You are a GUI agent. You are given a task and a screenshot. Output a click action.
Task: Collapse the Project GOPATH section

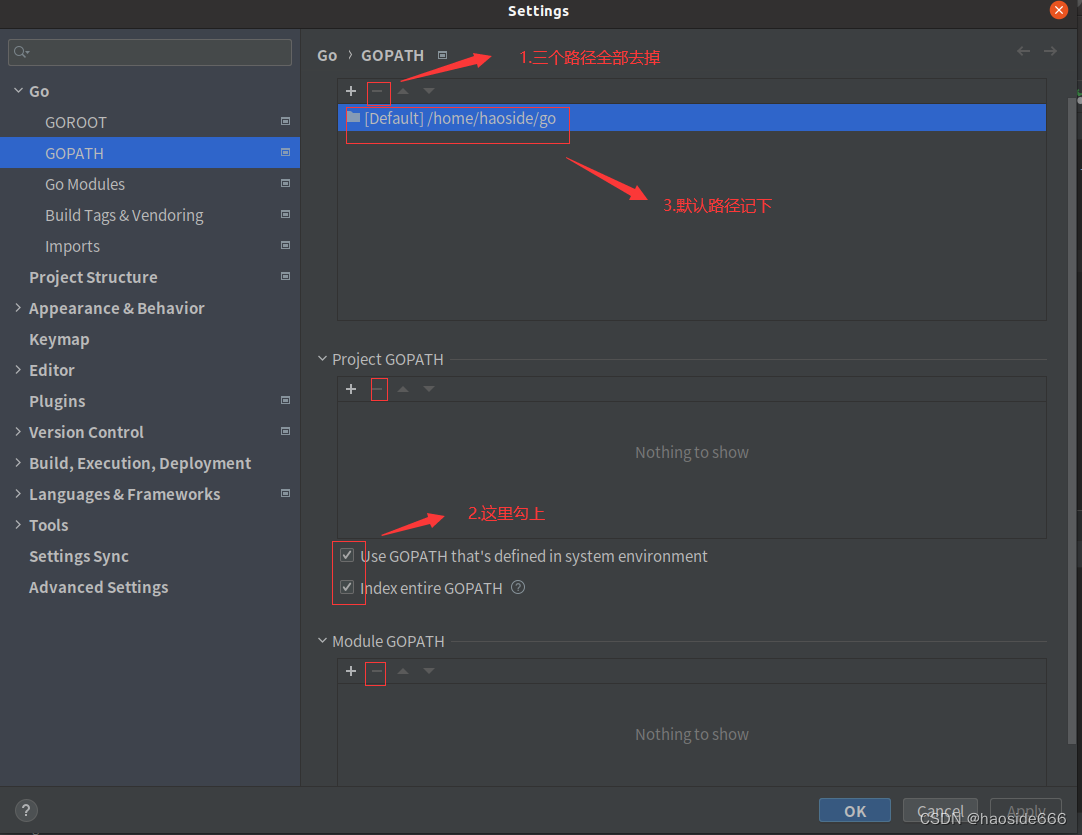pyautogui.click(x=321, y=358)
